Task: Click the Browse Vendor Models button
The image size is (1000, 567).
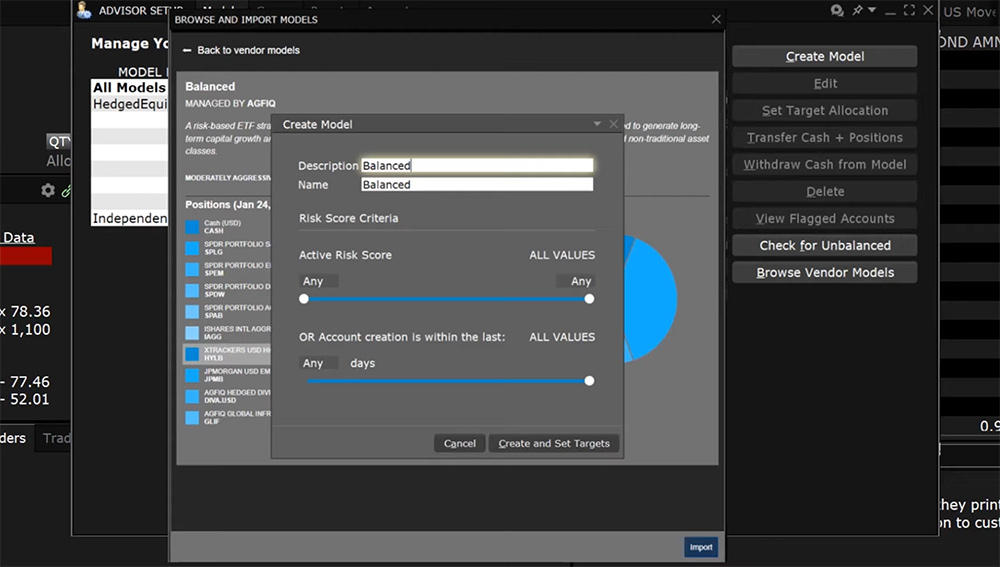Action: click(x=824, y=272)
